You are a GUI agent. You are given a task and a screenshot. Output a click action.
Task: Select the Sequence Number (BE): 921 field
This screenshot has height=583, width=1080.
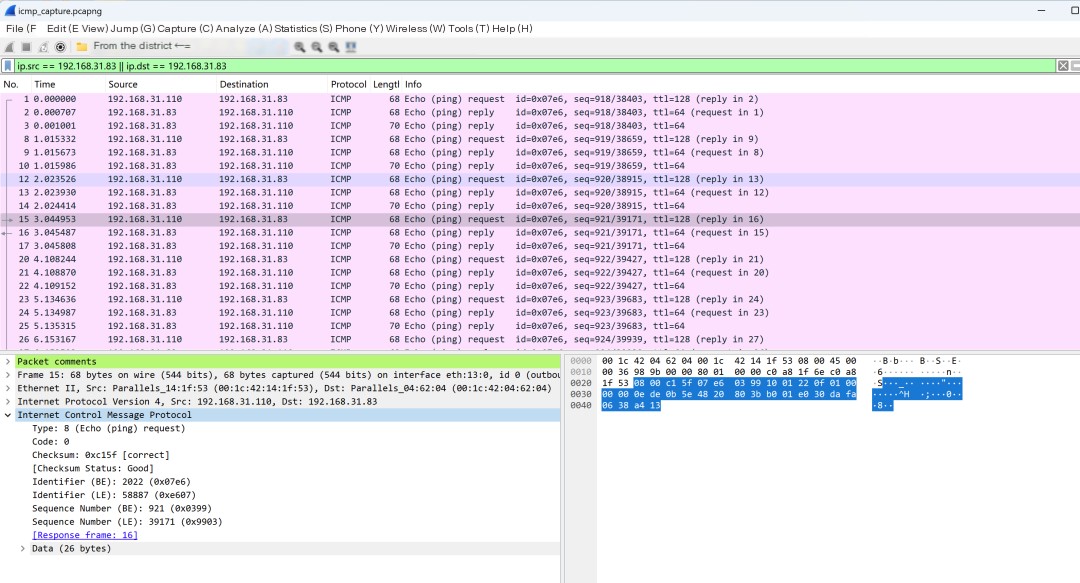tap(122, 509)
